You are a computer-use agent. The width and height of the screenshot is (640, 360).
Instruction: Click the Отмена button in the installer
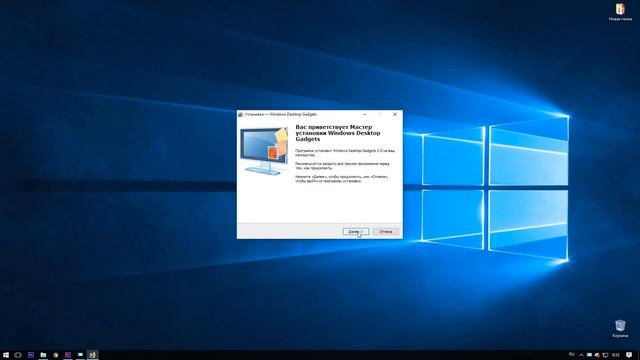(385, 231)
